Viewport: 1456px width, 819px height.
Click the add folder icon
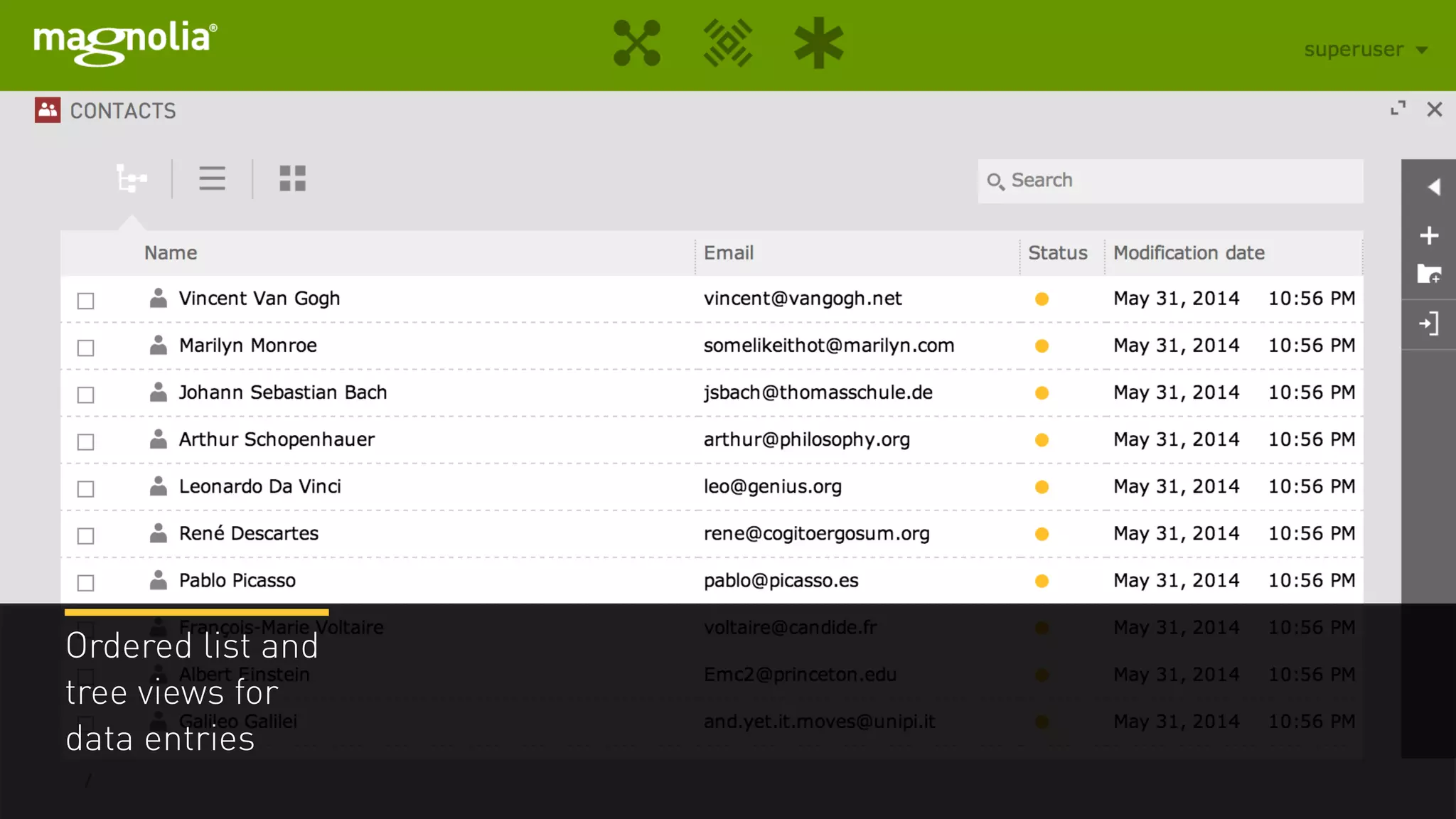pyautogui.click(x=1429, y=274)
